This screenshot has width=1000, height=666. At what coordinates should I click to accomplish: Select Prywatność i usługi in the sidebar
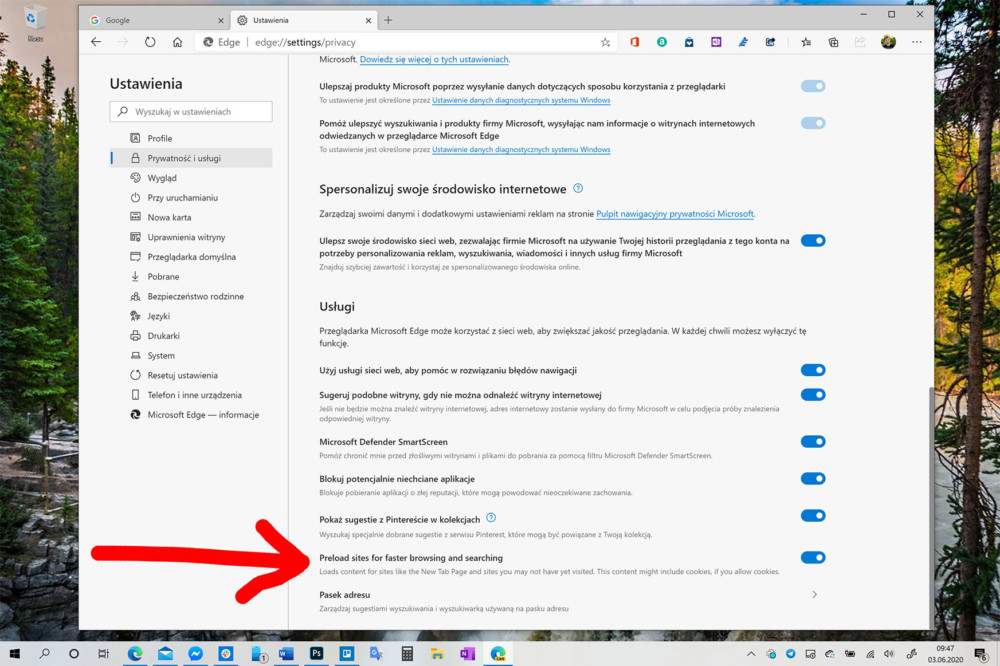pos(191,158)
